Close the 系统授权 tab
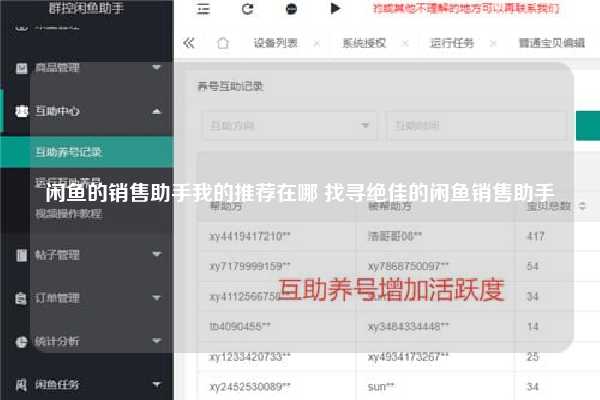 [x=405, y=44]
